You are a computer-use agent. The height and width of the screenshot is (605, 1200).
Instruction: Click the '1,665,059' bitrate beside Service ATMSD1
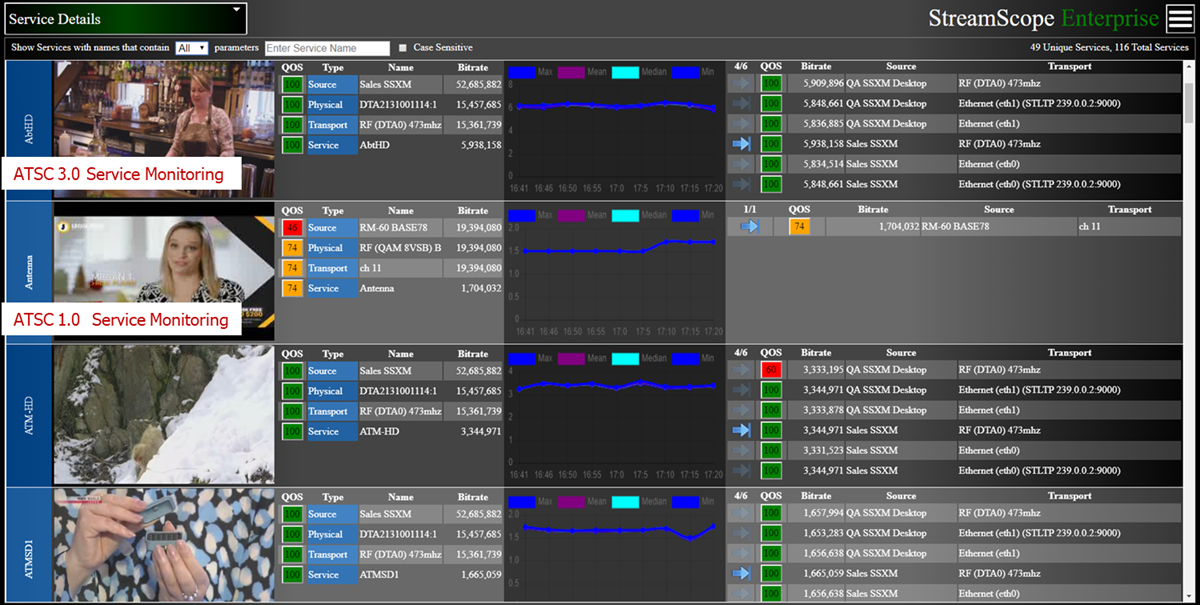(x=478, y=574)
